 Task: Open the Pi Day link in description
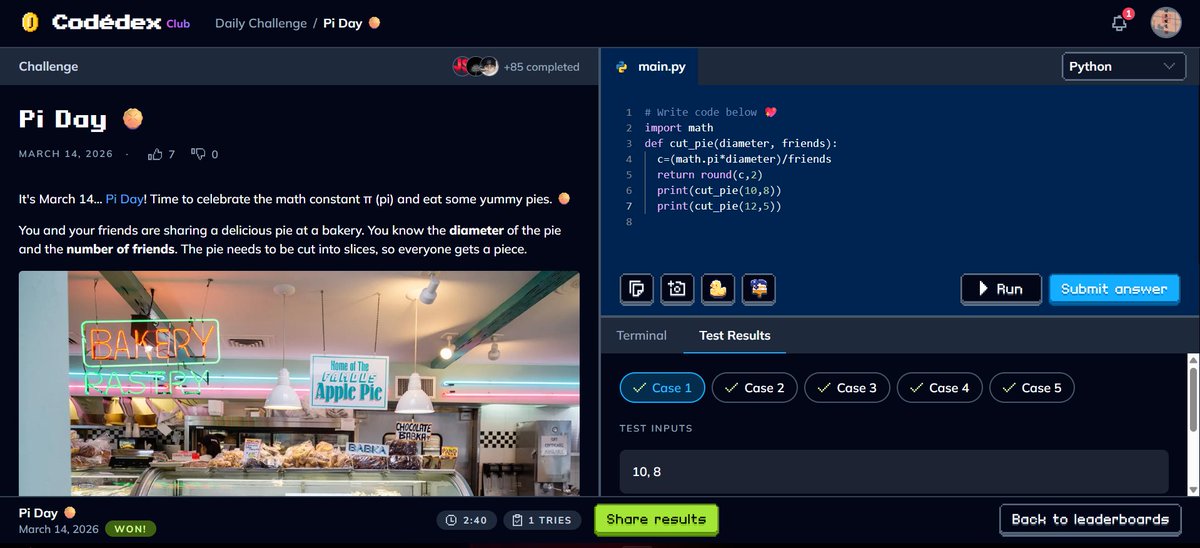point(125,199)
